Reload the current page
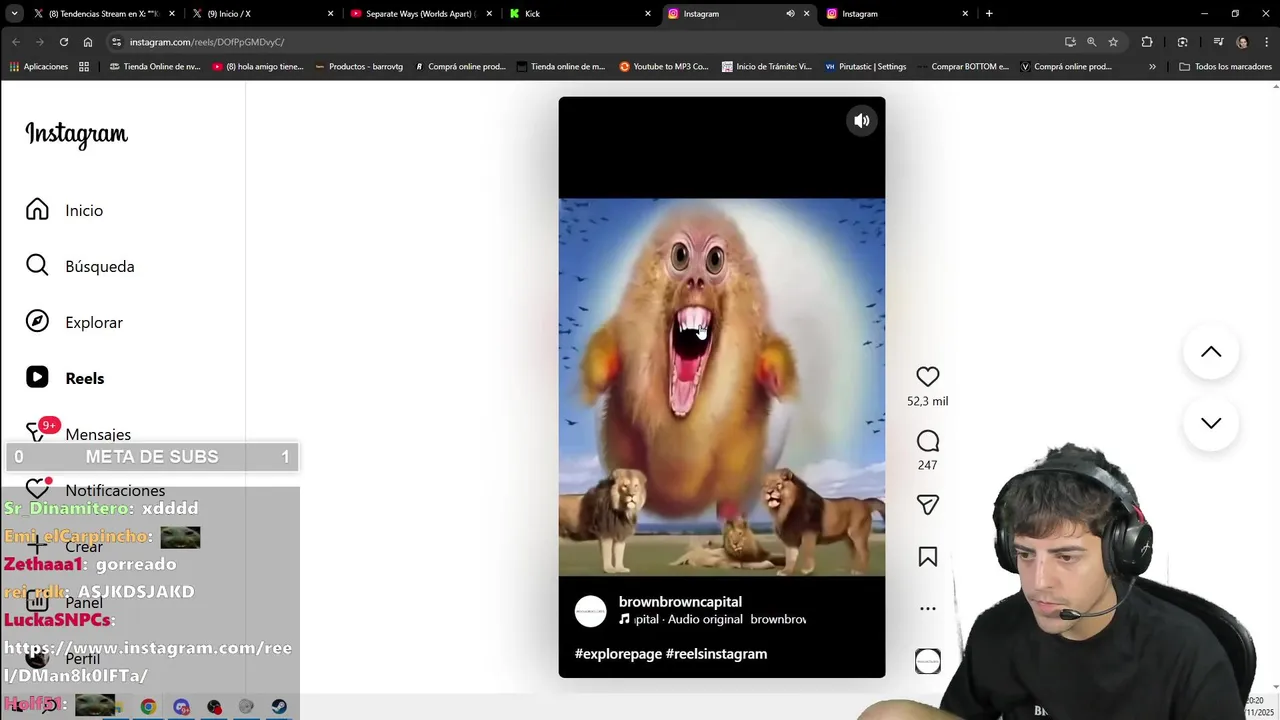1280x720 pixels. click(64, 42)
